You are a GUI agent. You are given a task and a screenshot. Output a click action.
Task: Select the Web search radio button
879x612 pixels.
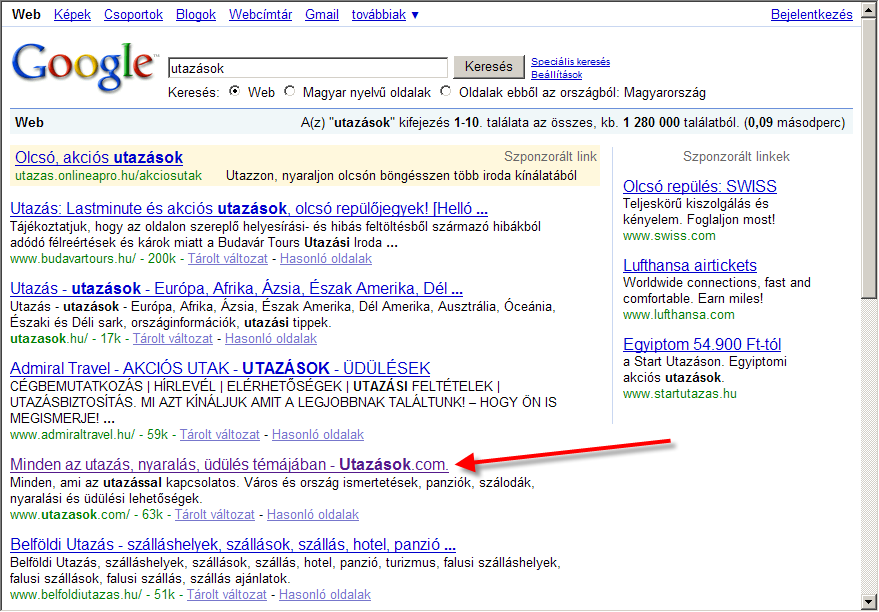(234, 91)
